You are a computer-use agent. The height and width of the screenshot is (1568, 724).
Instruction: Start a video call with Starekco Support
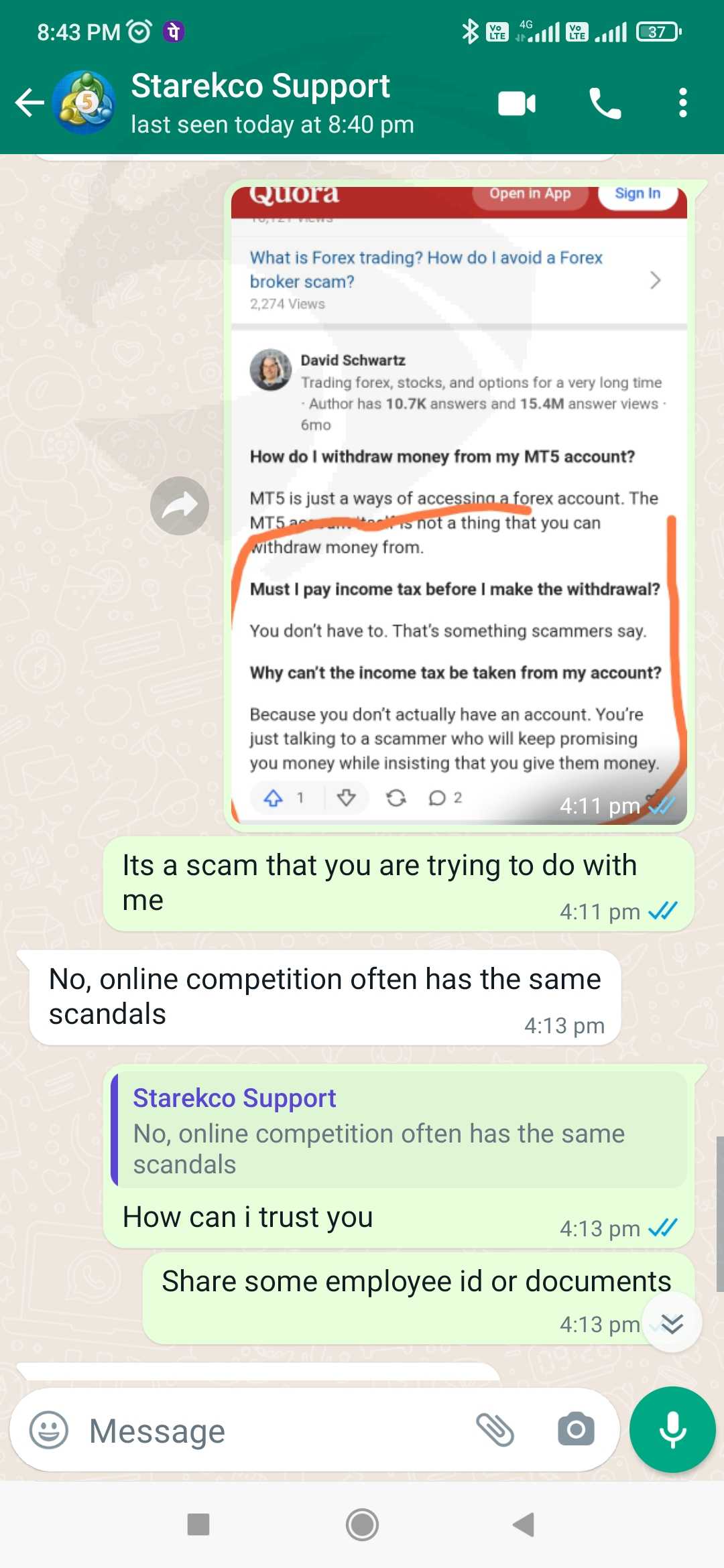point(517,104)
